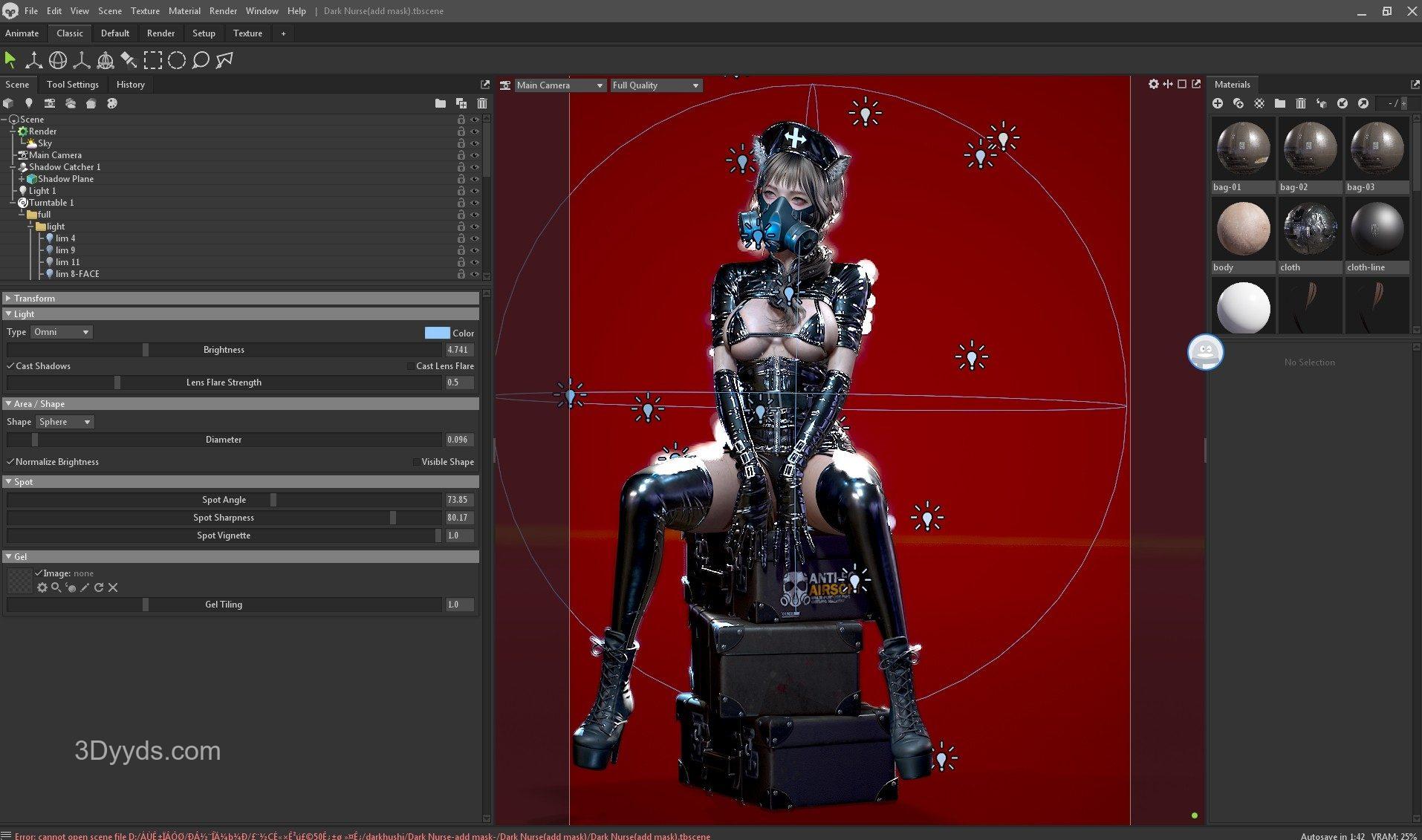Activate the rectangular marquee selection tool

153,60
